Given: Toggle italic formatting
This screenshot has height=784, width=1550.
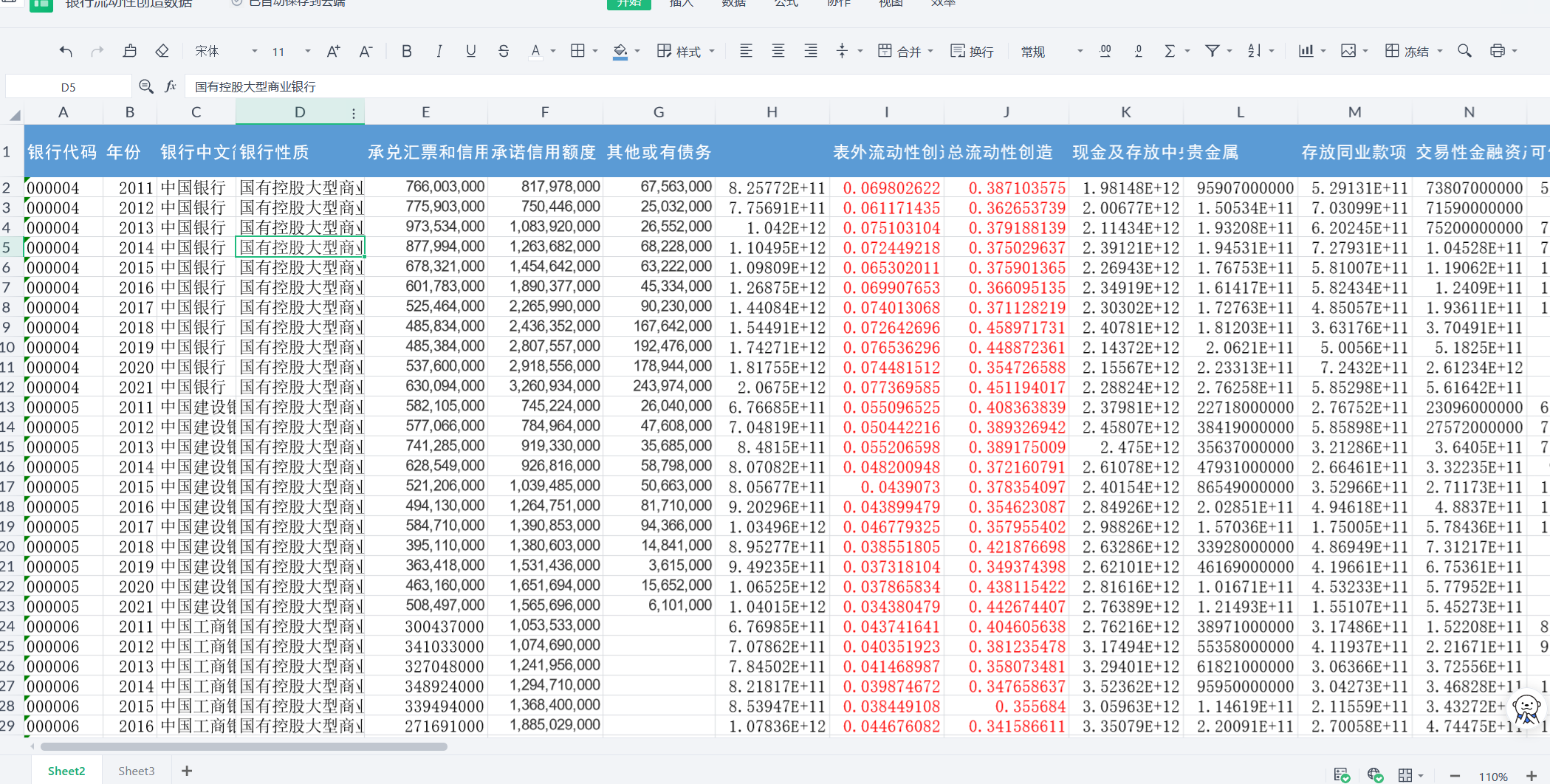Looking at the screenshot, I should [439, 51].
